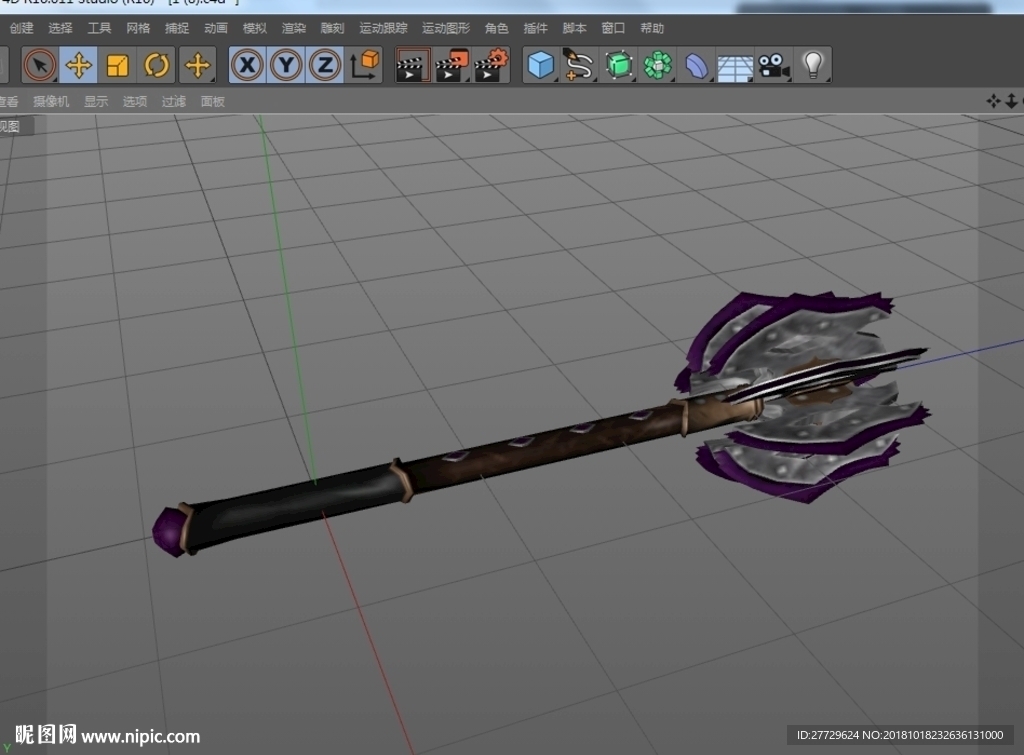
Task: Expand the viewport 显示 display menu
Action: 96,101
